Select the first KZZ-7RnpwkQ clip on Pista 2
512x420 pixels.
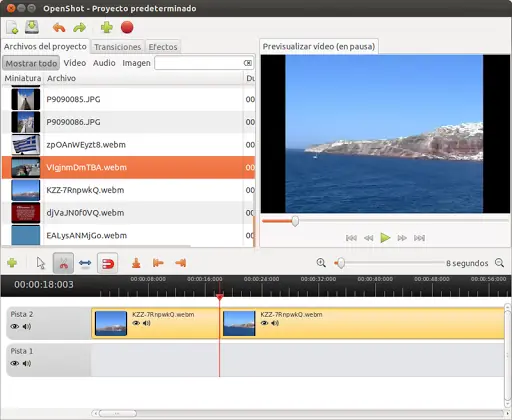click(155, 323)
